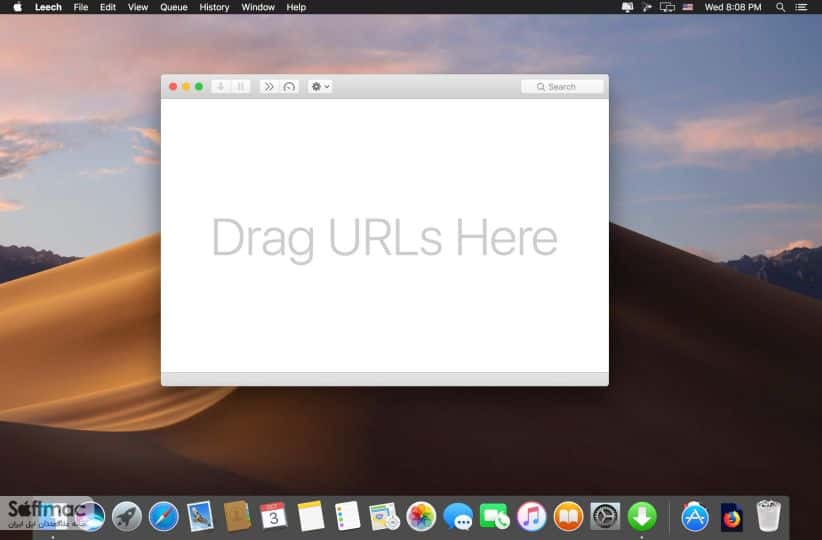This screenshot has height=540, width=822.
Task: Click the download start arrow toolbar button
Action: [221, 87]
